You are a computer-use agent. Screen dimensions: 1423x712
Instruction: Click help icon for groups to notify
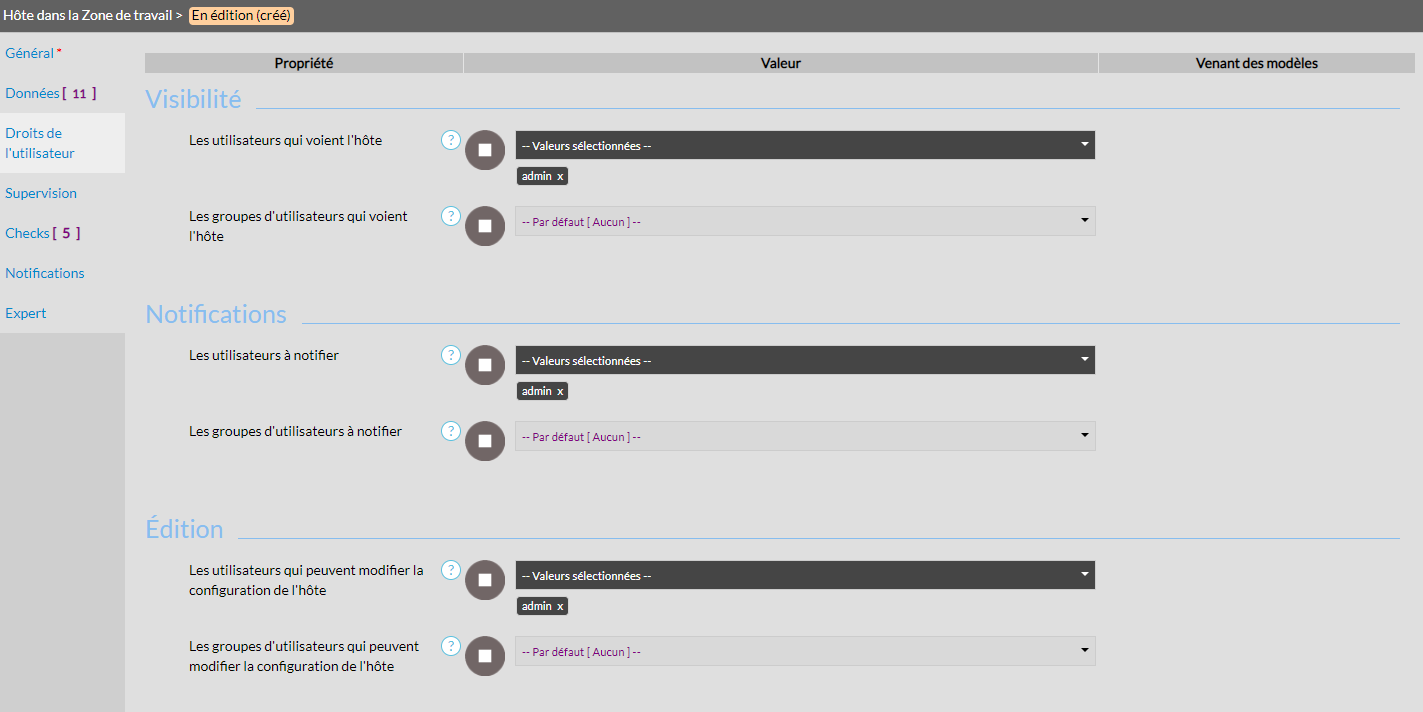451,431
